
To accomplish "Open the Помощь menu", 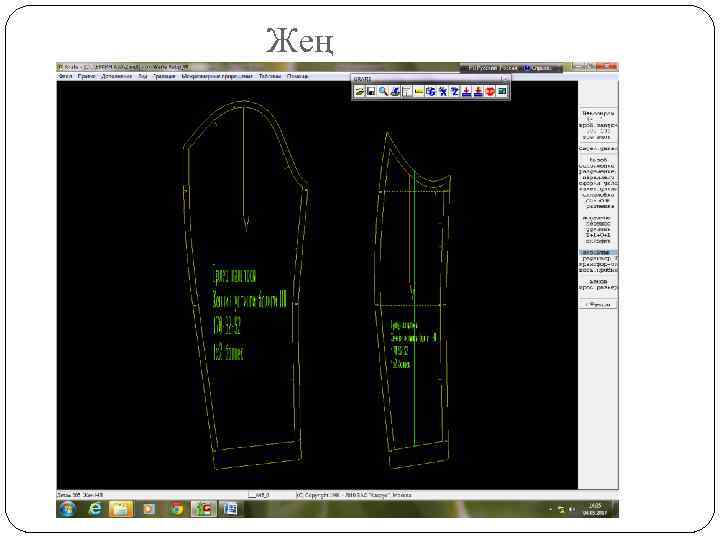I will pos(298,76).
